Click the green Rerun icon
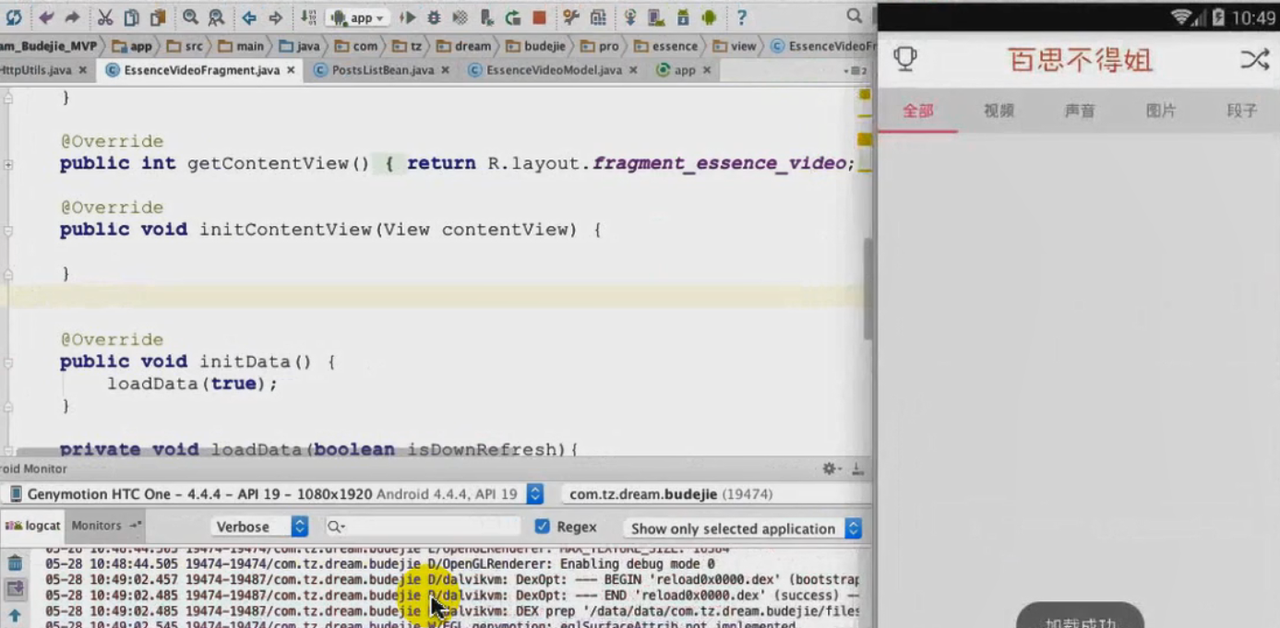Viewport: 1280px width, 628px height. click(512, 17)
